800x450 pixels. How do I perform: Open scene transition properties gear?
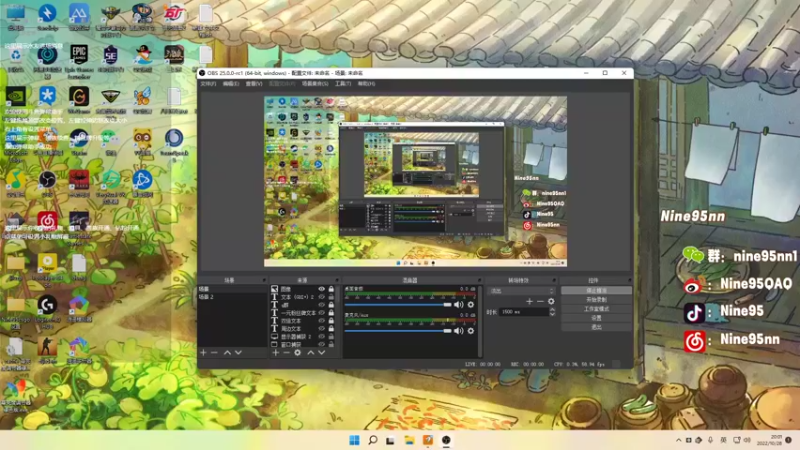tap(551, 302)
